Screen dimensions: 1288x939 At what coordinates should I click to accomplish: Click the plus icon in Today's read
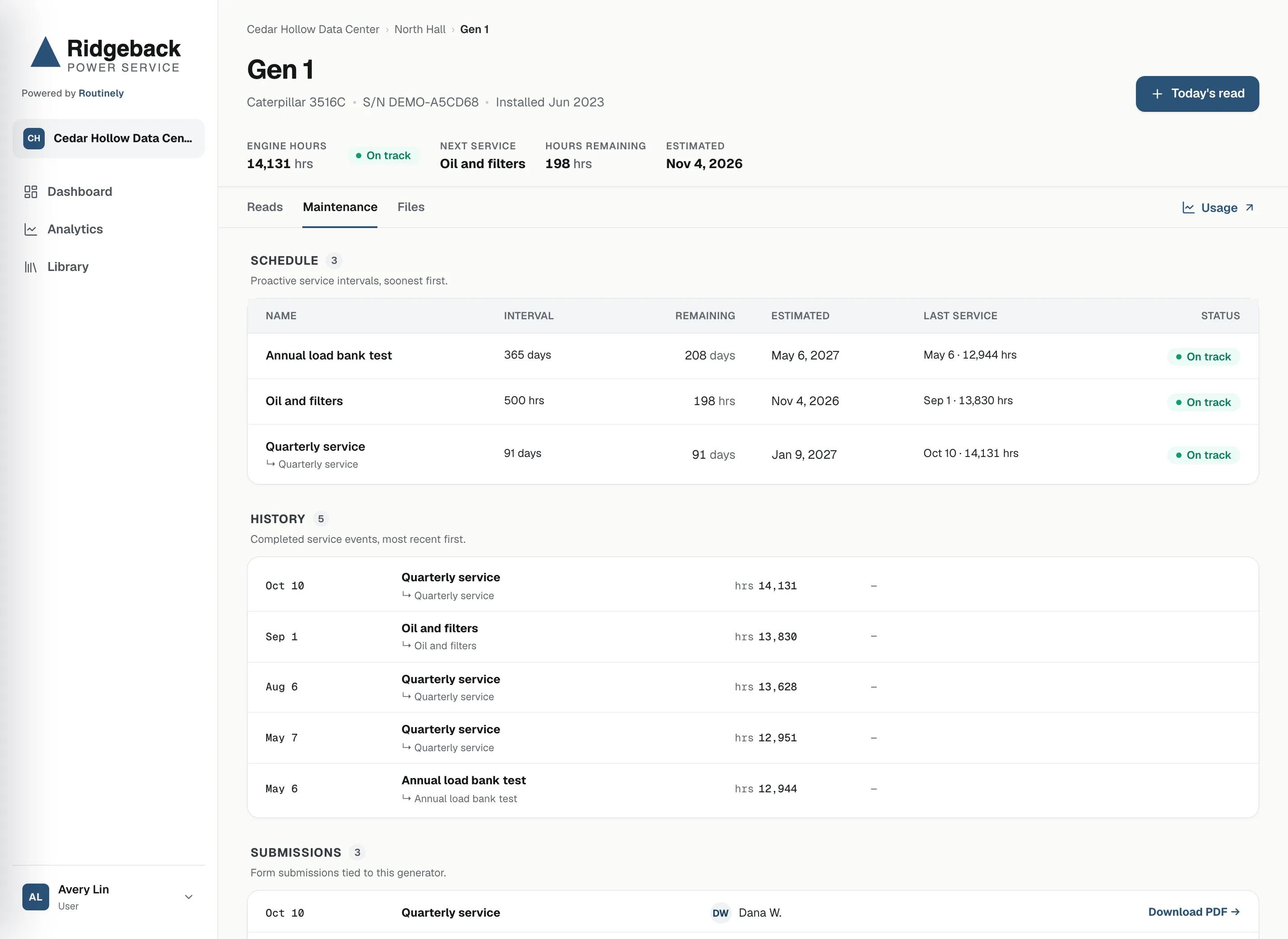(1157, 94)
